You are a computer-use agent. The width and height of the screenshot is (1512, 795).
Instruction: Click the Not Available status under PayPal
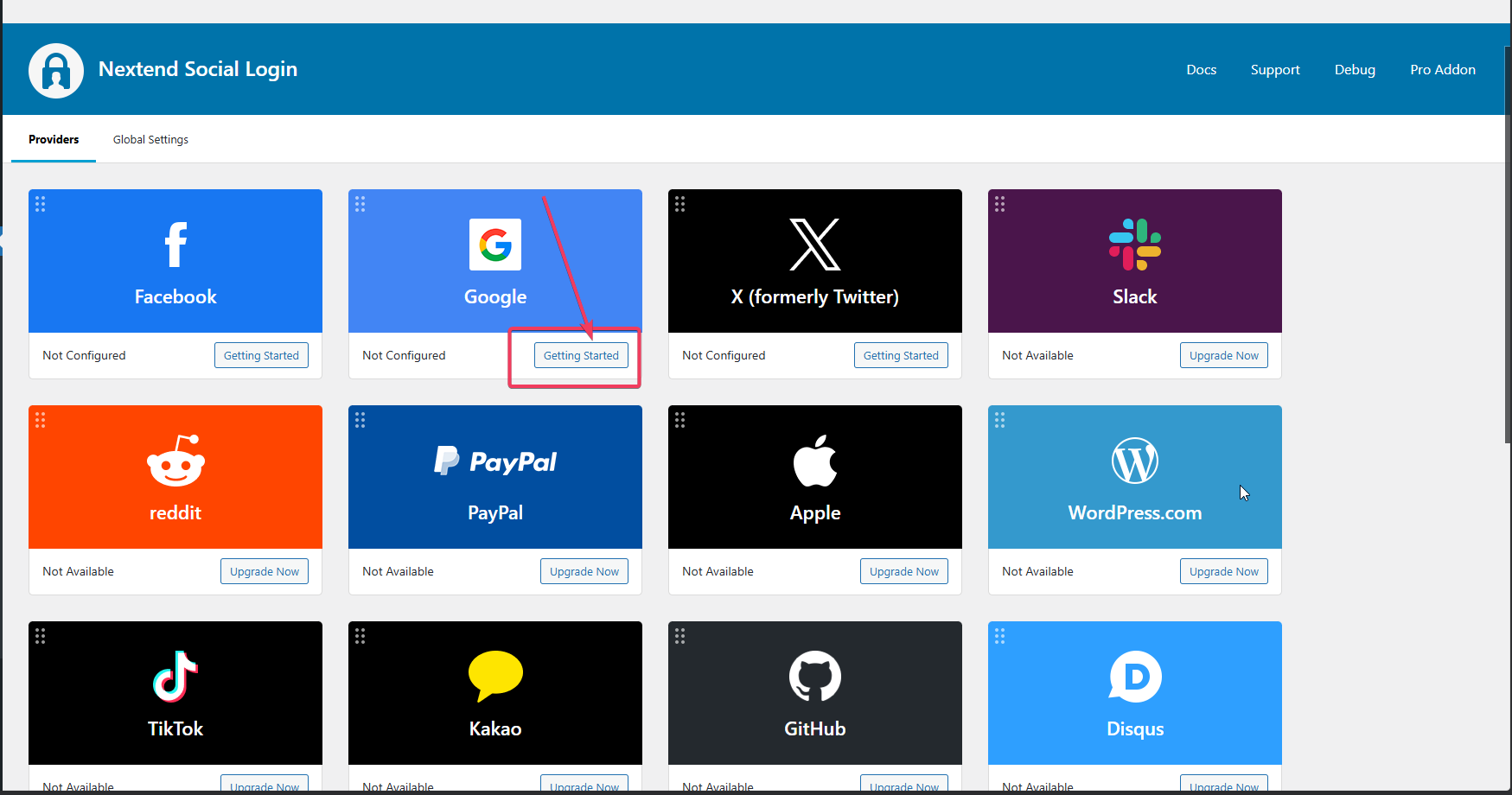(398, 571)
